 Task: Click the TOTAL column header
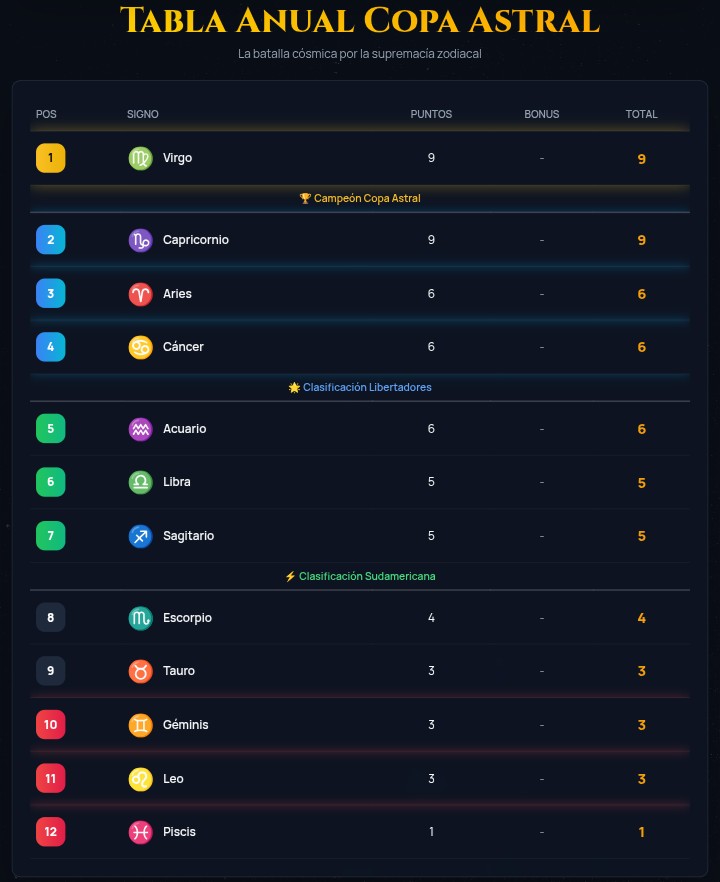click(x=642, y=114)
